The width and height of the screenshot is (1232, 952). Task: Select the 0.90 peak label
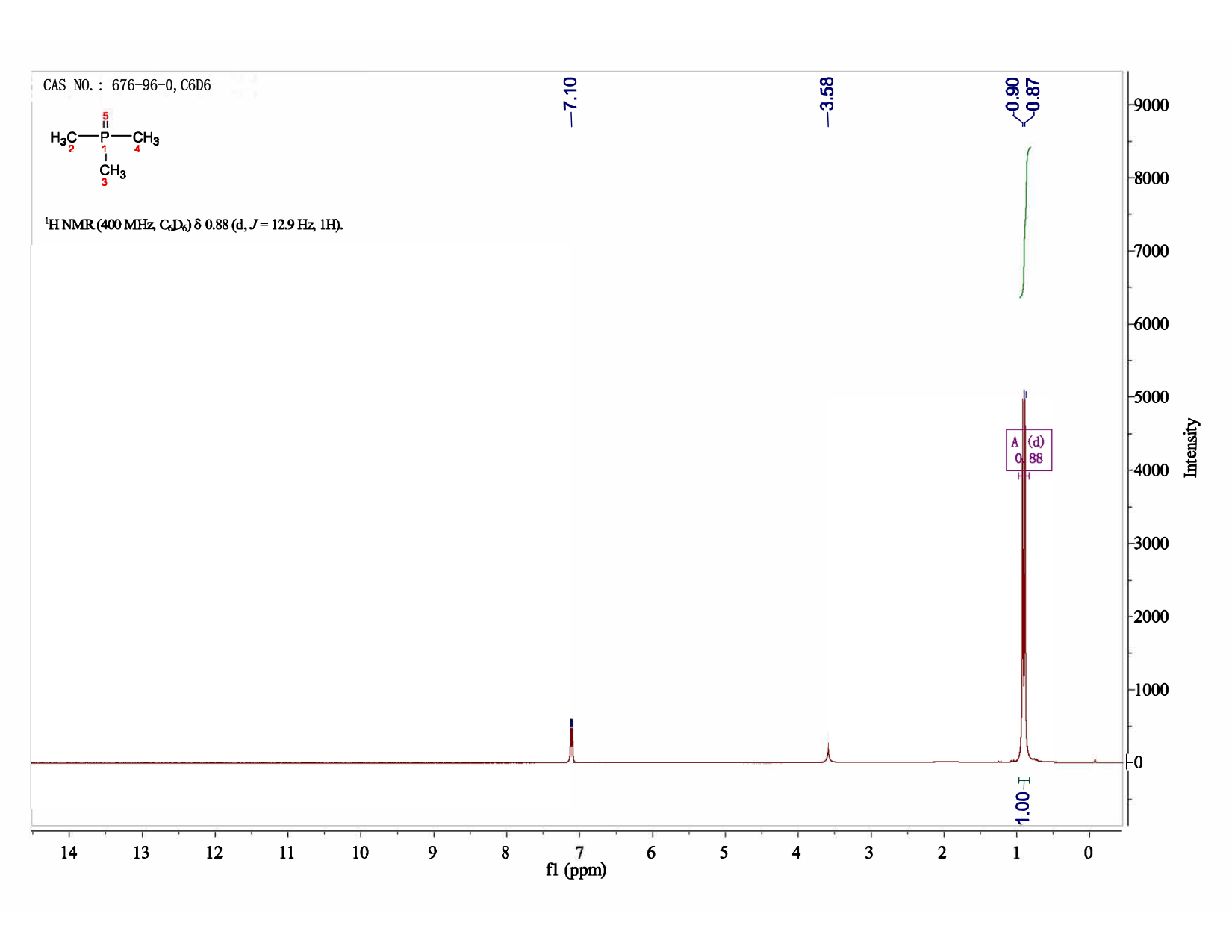(x=1012, y=93)
